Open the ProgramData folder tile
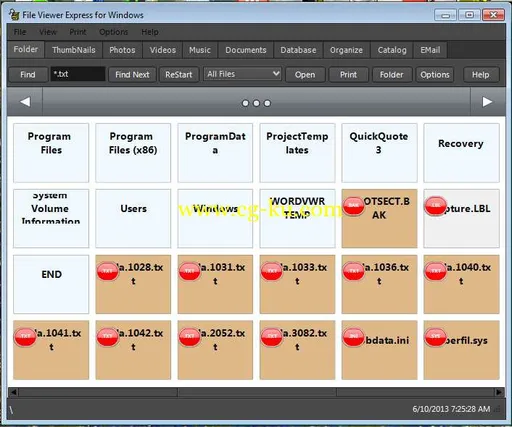512x427 pixels. (x=215, y=153)
